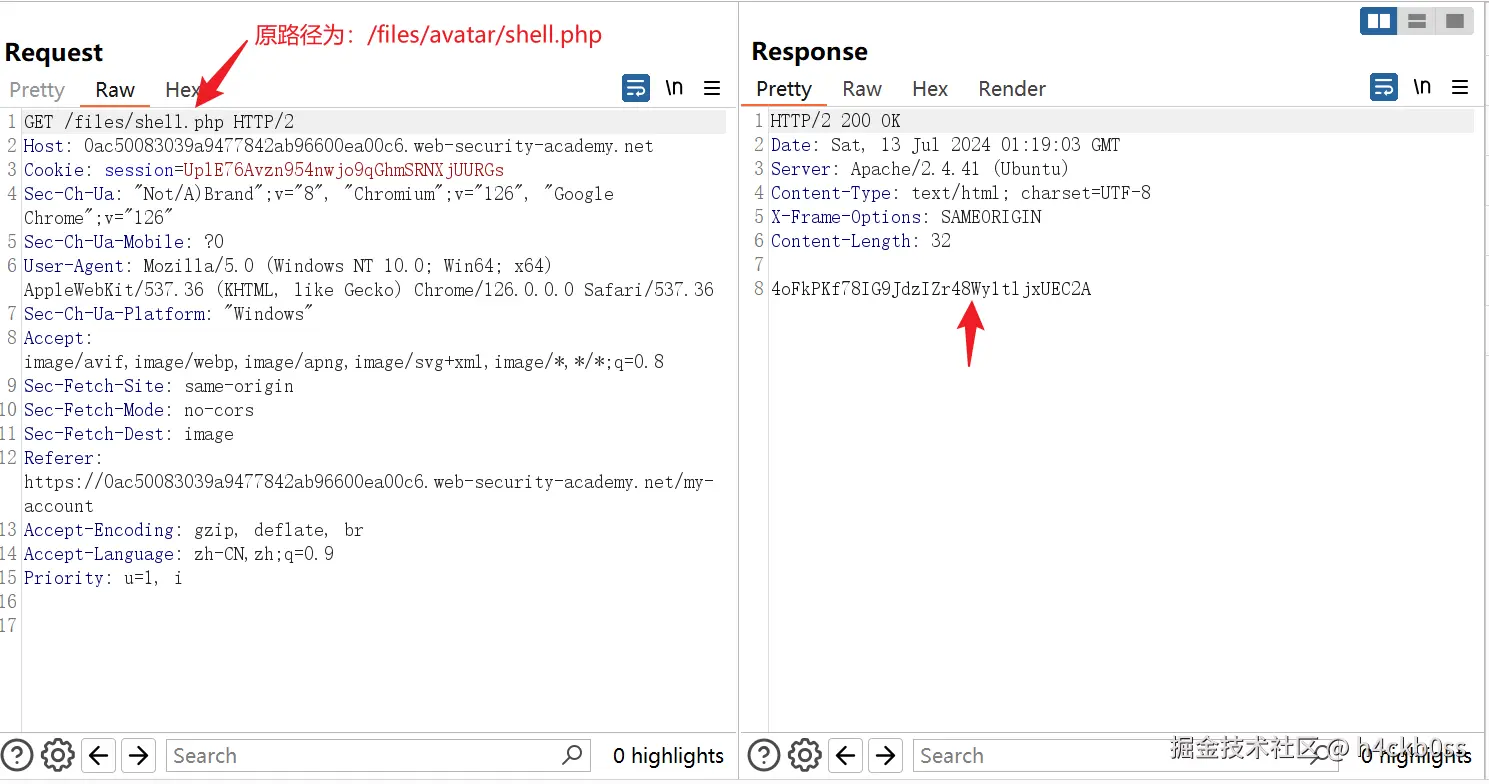This screenshot has height=784, width=1489.
Task: Select combined tabbed layout view
Action: (x=1455, y=21)
